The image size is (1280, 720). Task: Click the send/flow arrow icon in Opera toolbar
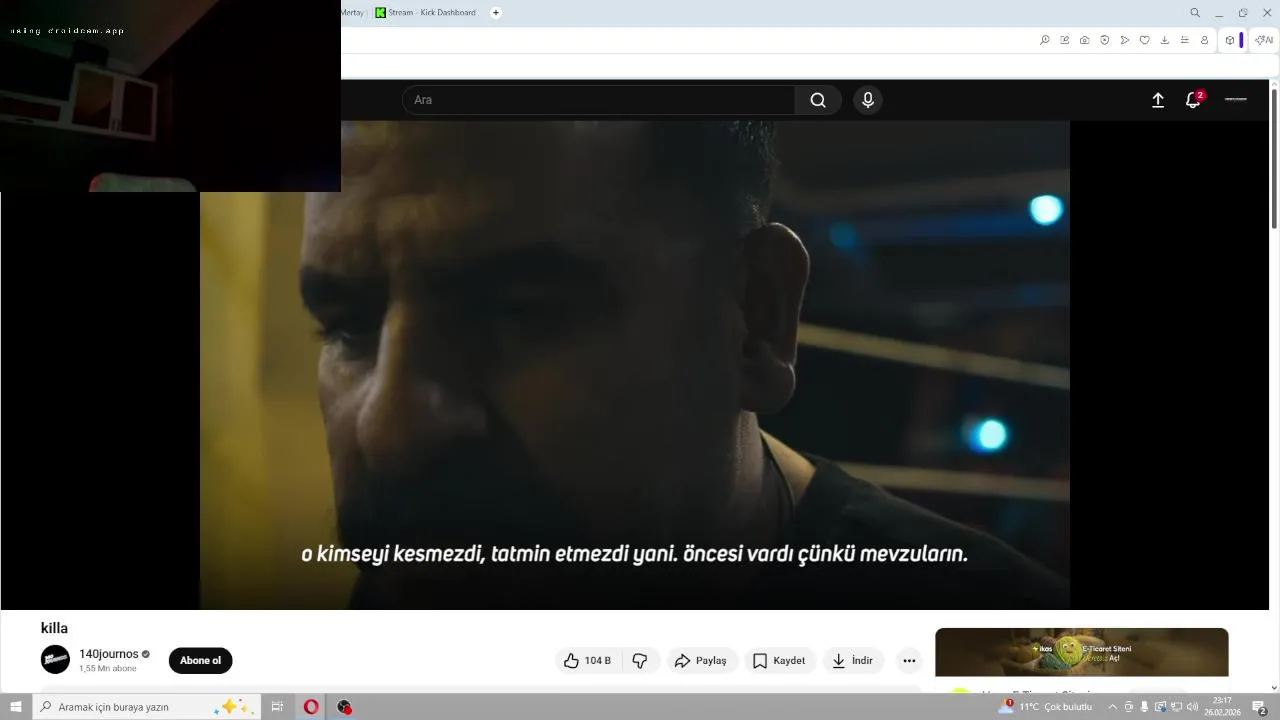tap(1125, 40)
